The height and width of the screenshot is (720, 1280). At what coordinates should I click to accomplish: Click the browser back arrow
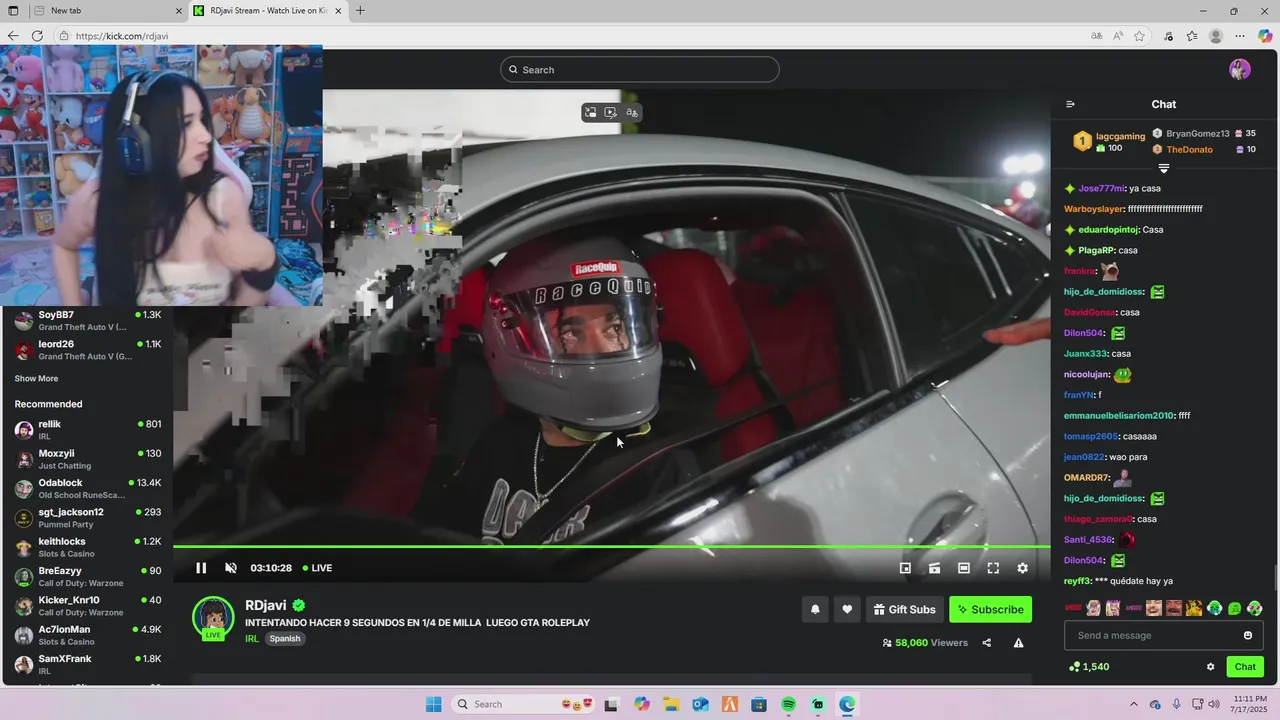click(x=13, y=36)
